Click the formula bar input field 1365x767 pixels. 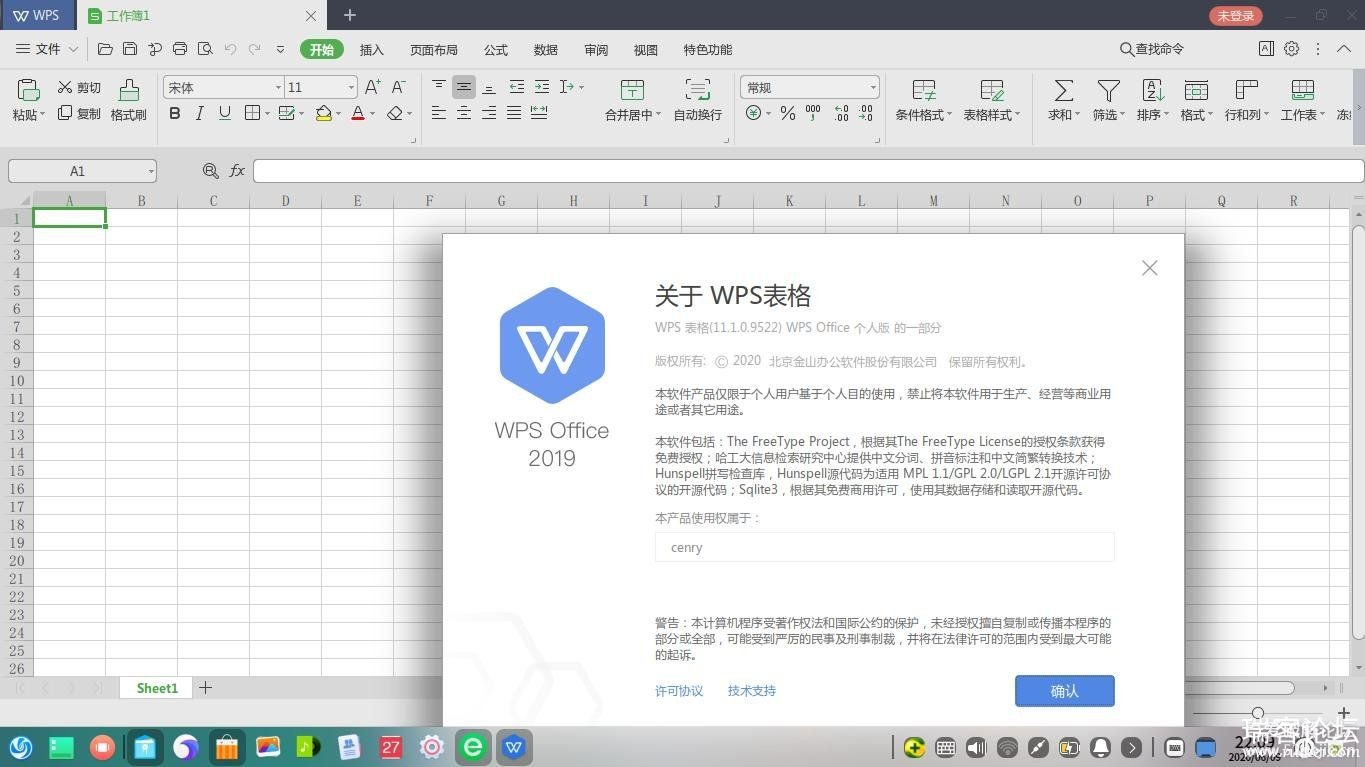tap(808, 171)
